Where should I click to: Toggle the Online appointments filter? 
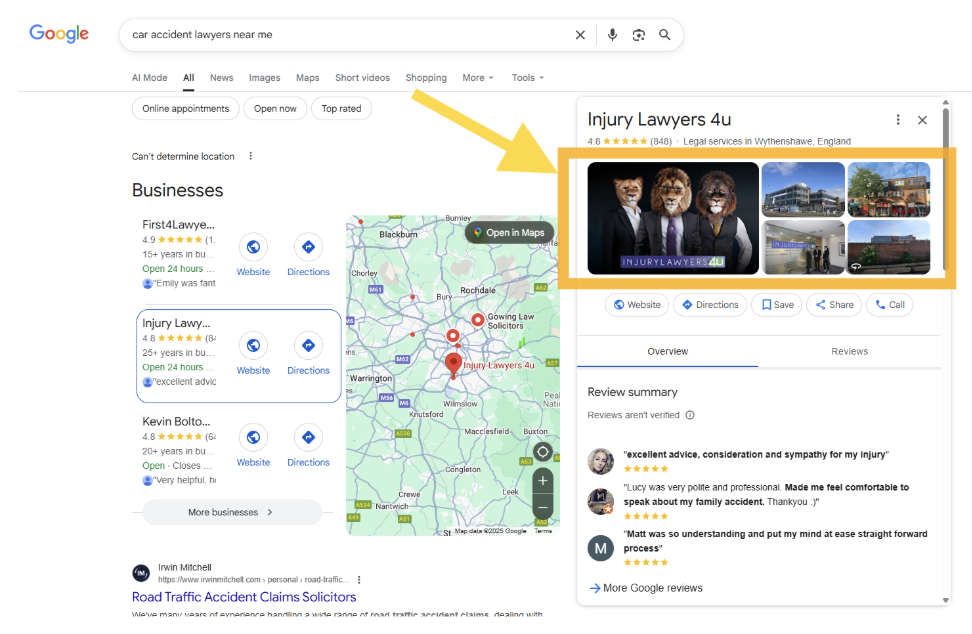[185, 109]
